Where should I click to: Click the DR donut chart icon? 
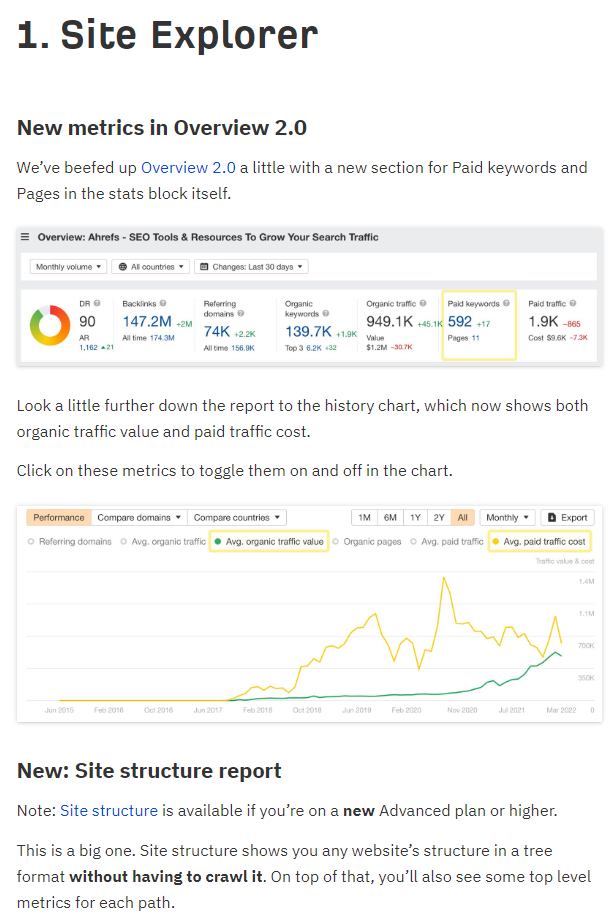(x=50, y=325)
